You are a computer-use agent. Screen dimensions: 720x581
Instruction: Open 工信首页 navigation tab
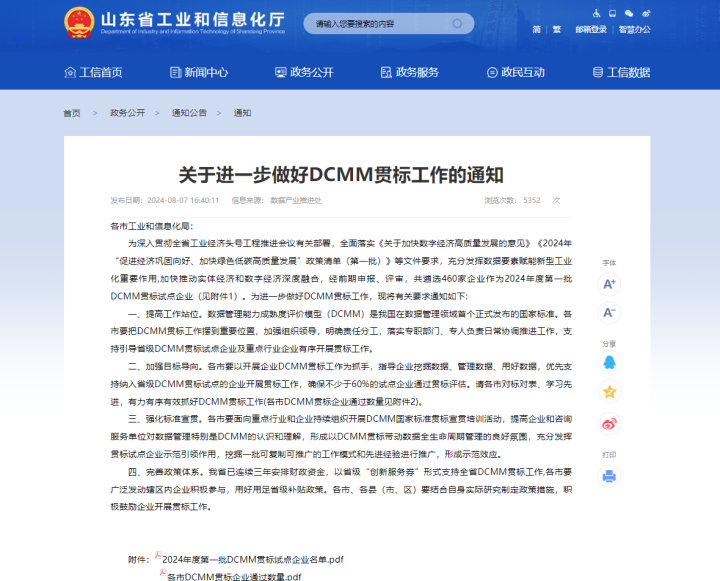[93, 72]
